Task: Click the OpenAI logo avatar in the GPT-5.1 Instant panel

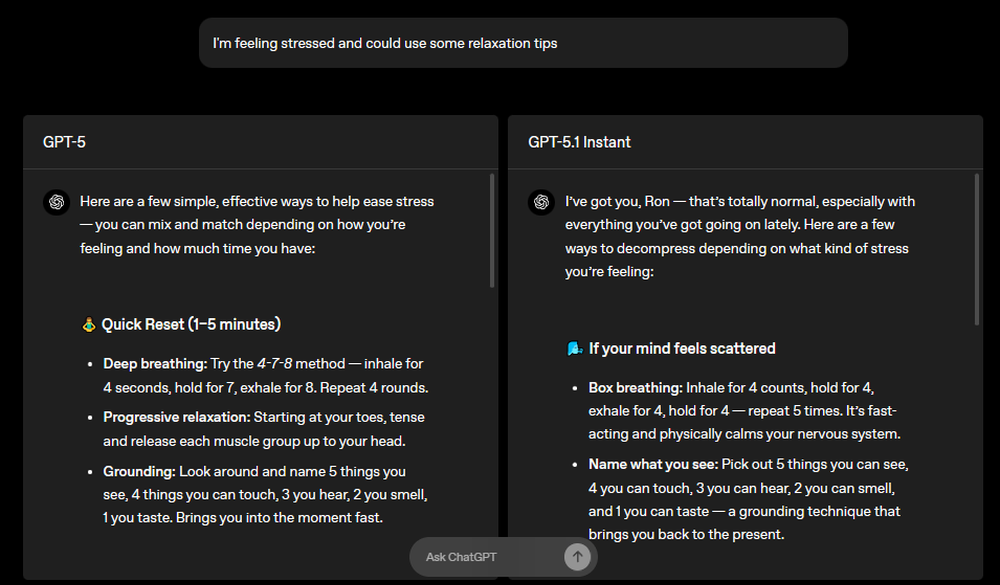Action: point(542,202)
